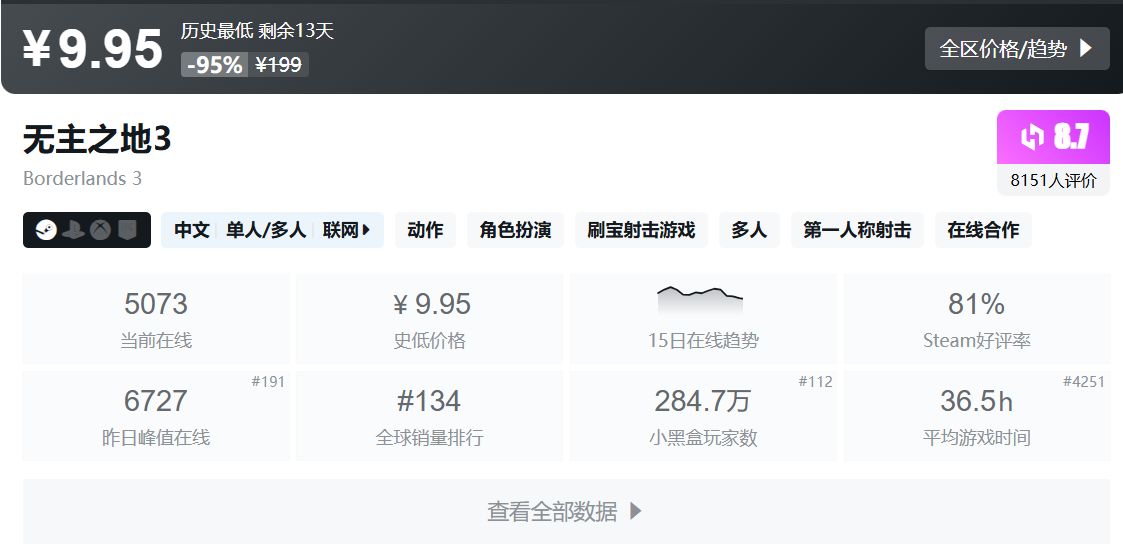
Task: Select the 角色扮演 genre tag
Action: coord(516,230)
